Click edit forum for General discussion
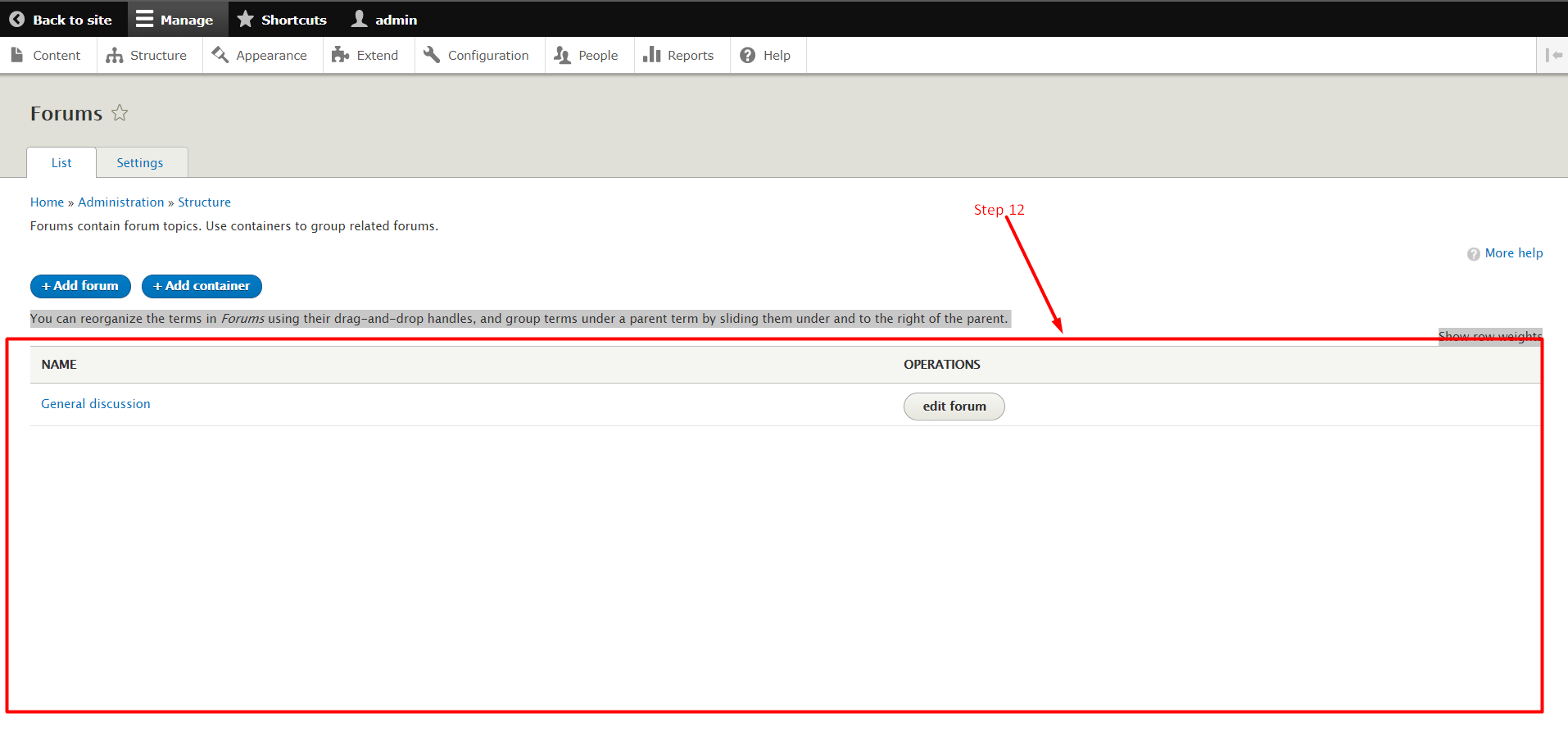 point(954,406)
